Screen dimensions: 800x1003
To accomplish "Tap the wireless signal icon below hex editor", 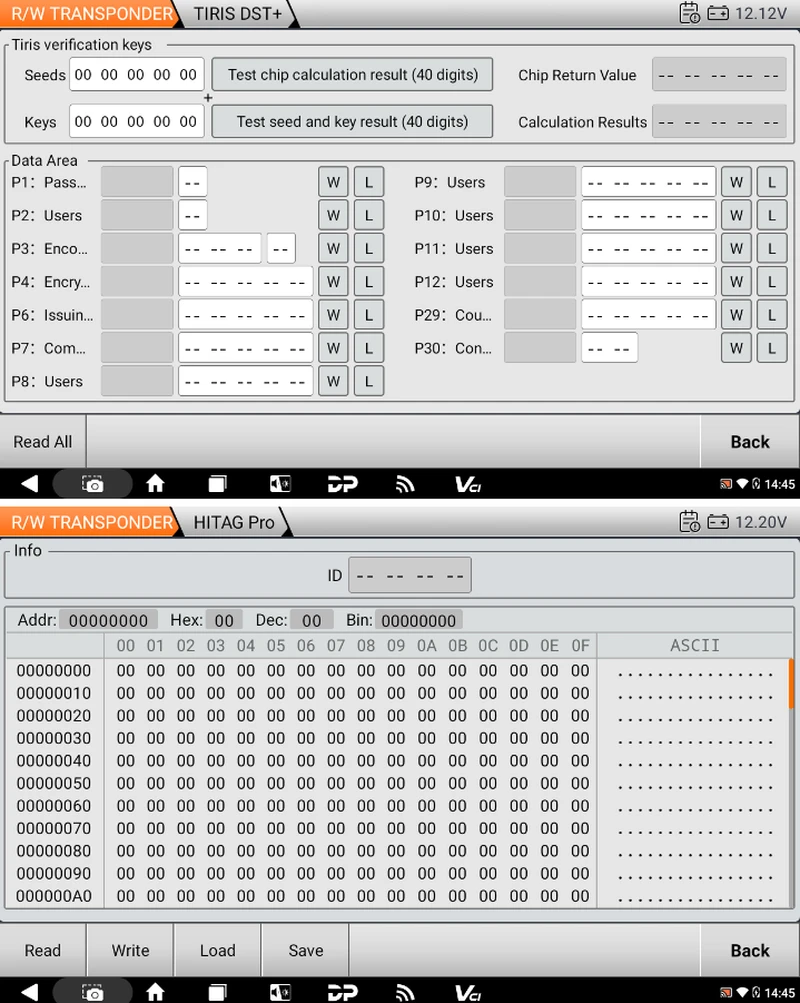I will tap(405, 992).
